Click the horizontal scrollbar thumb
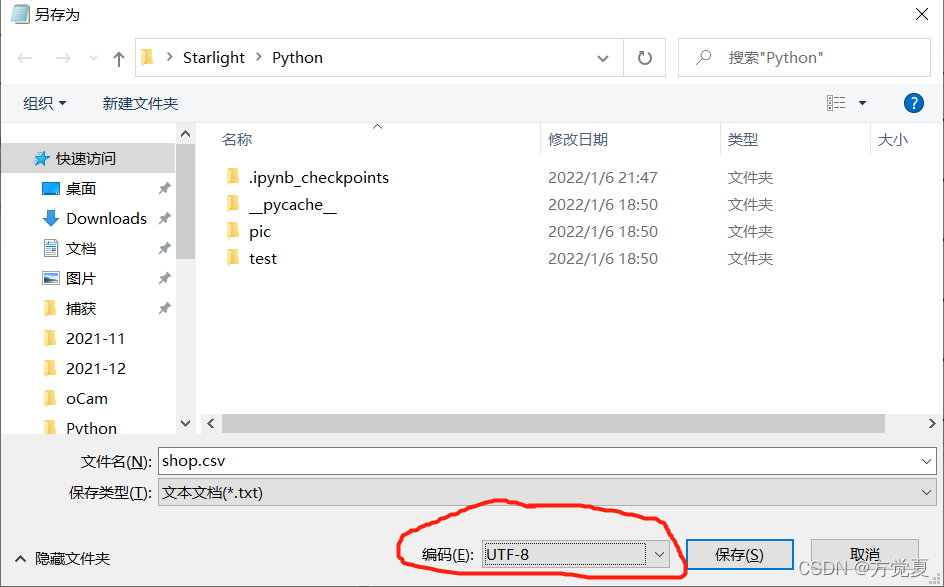The image size is (944, 587). pyautogui.click(x=553, y=424)
